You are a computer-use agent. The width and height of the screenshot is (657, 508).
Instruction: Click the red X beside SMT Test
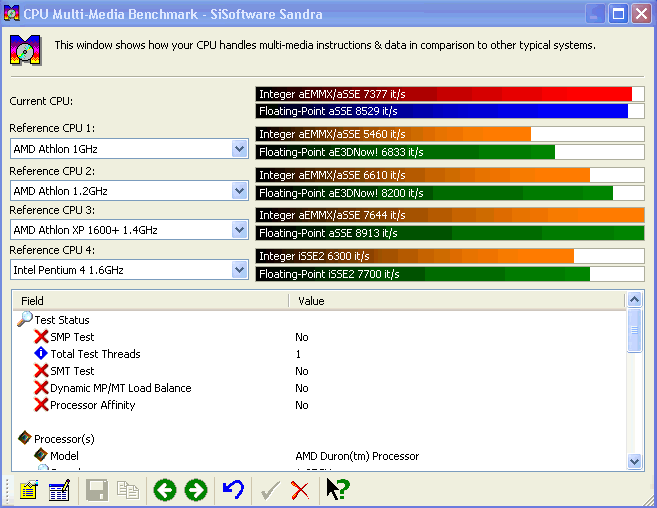click(41, 371)
